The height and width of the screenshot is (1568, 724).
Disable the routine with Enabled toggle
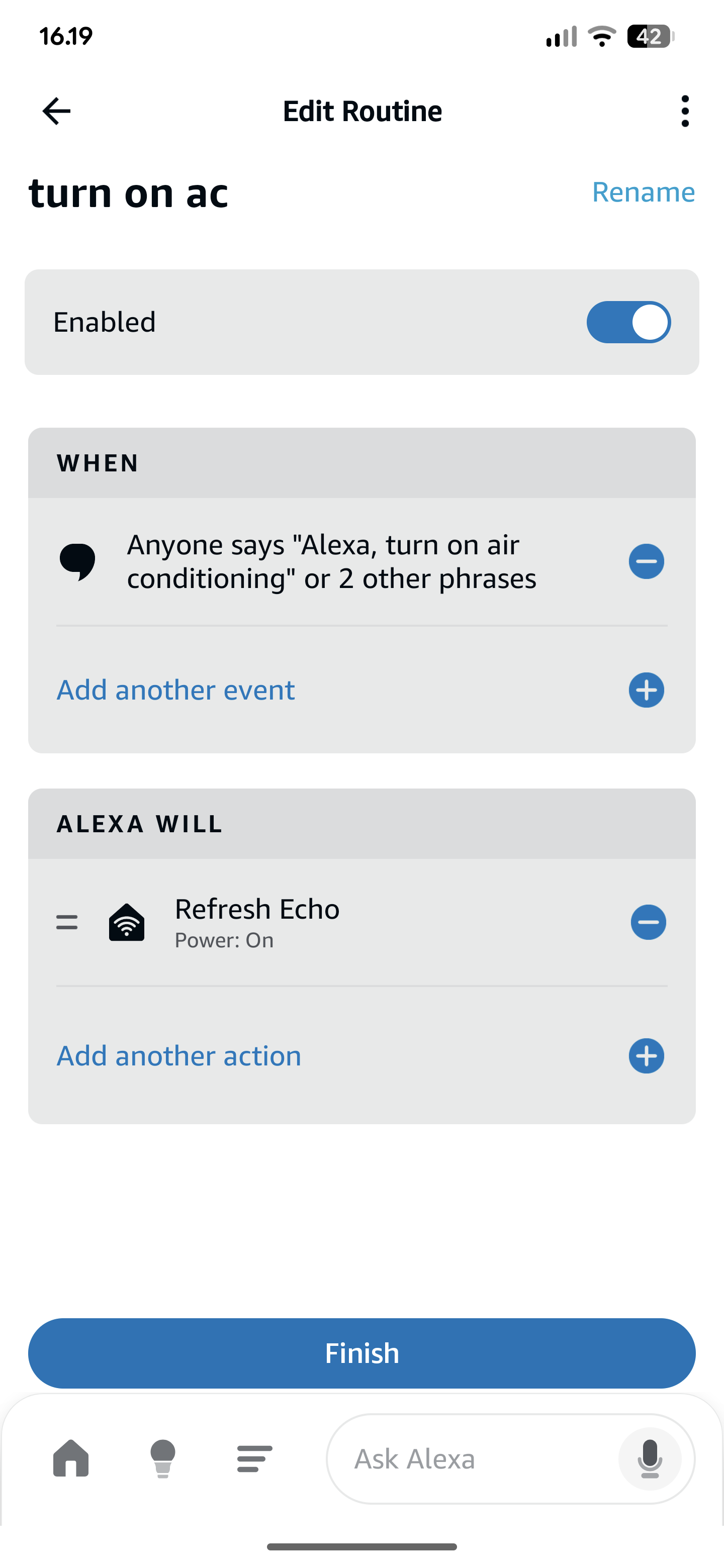point(628,322)
